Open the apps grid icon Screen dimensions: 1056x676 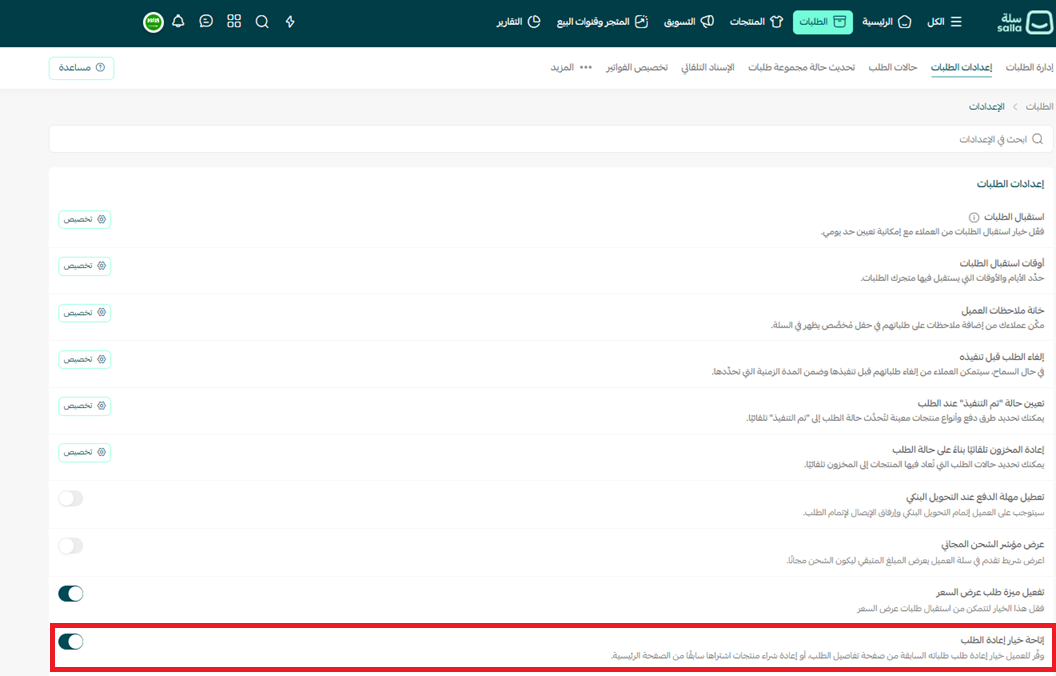point(234,21)
